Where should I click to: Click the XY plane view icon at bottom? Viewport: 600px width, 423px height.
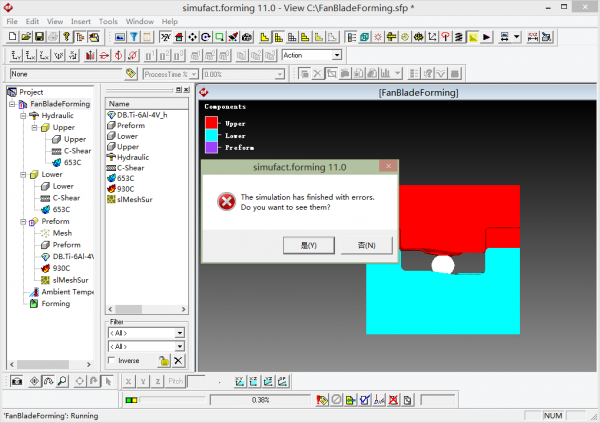pos(240,381)
